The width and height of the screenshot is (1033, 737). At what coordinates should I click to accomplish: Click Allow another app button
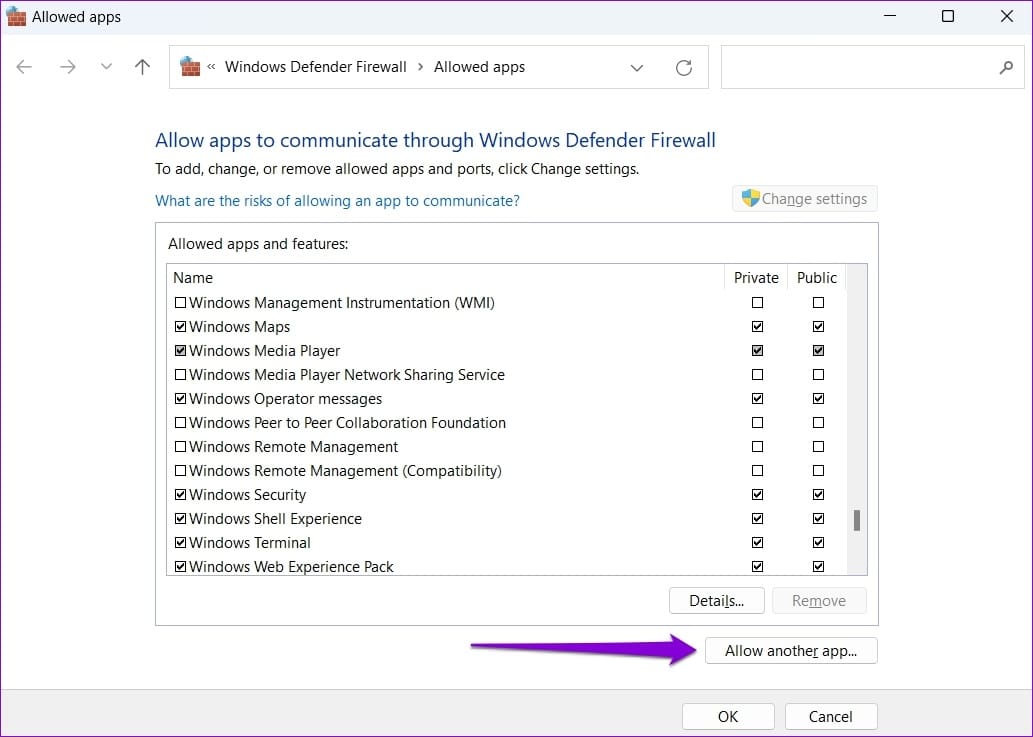(791, 651)
